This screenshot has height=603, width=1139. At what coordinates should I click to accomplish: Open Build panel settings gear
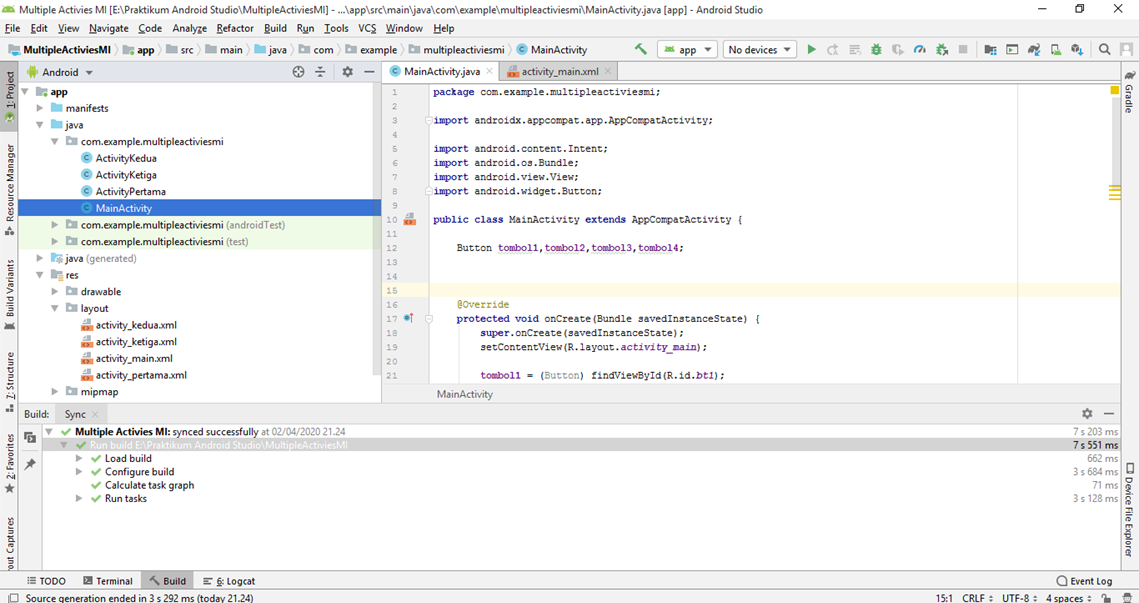pyautogui.click(x=1087, y=413)
